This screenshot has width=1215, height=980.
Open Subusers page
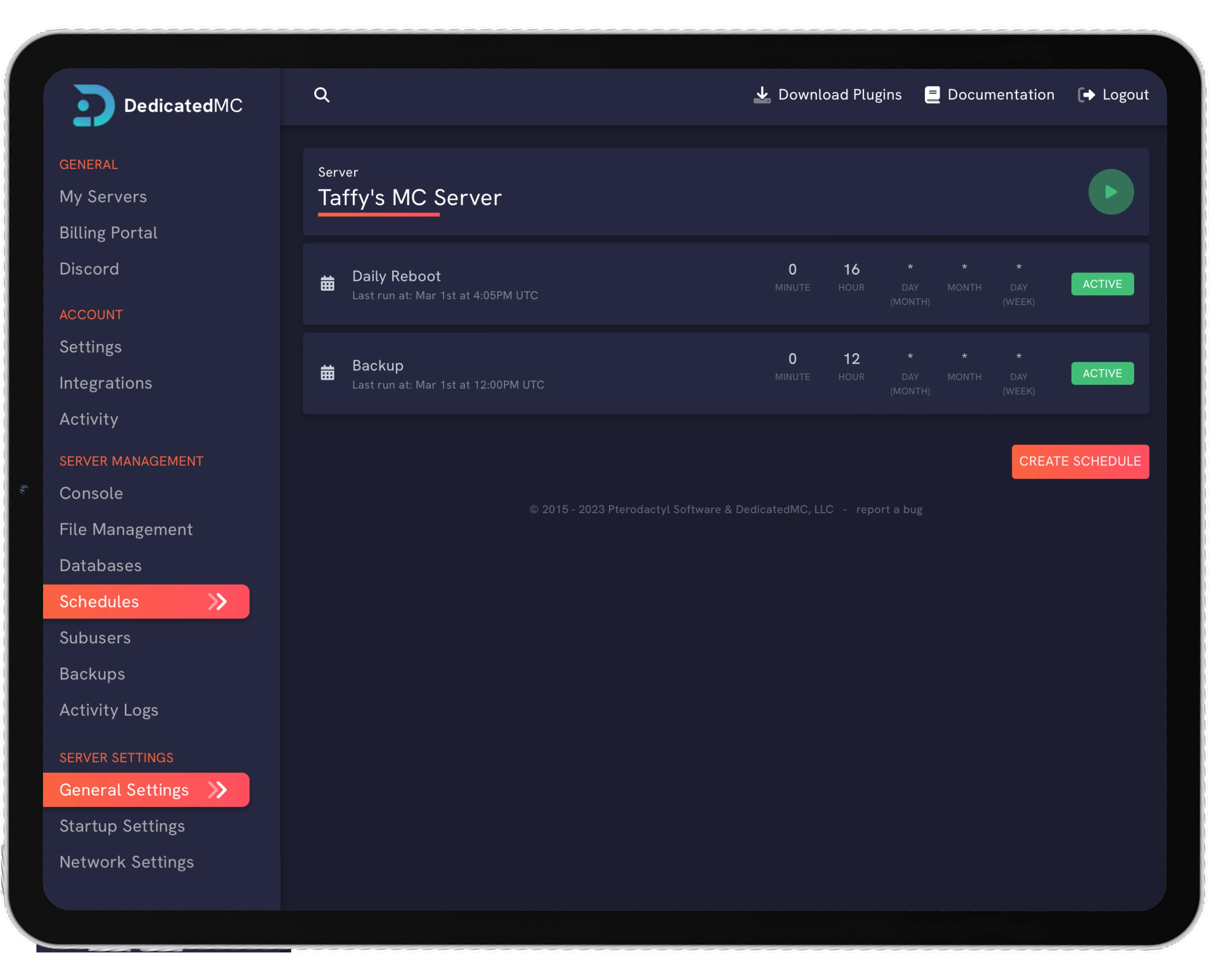95,637
